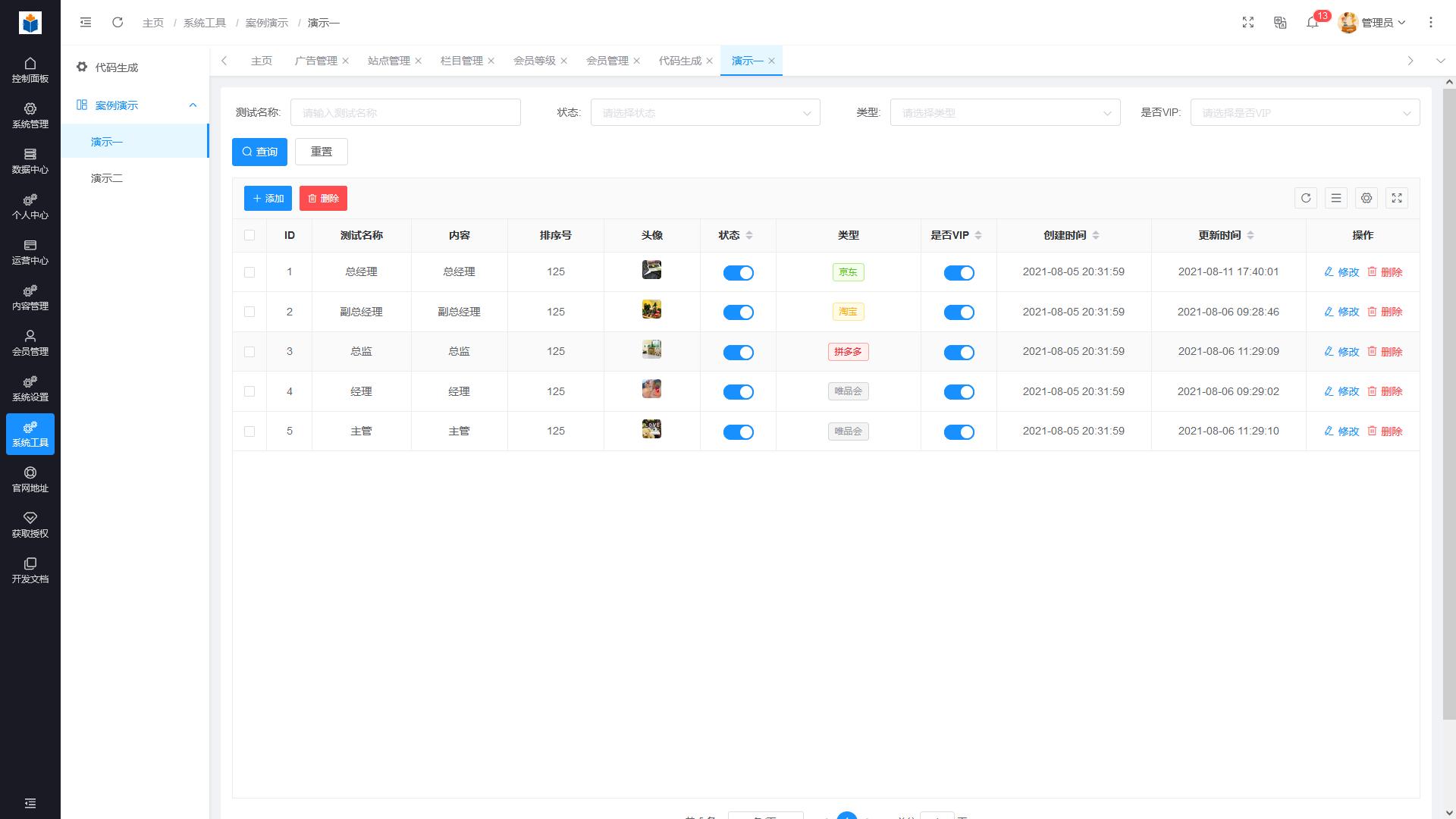1456x819 pixels.
Task: Click 修改 on the 主管 row
Action: (1343, 431)
